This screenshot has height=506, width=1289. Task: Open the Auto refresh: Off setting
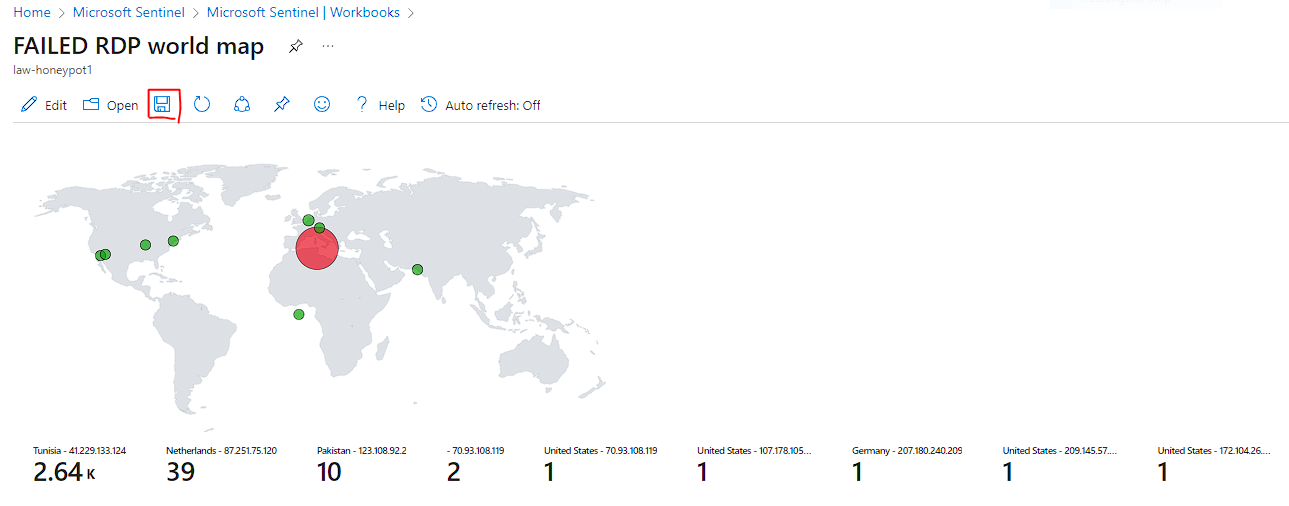pos(481,105)
